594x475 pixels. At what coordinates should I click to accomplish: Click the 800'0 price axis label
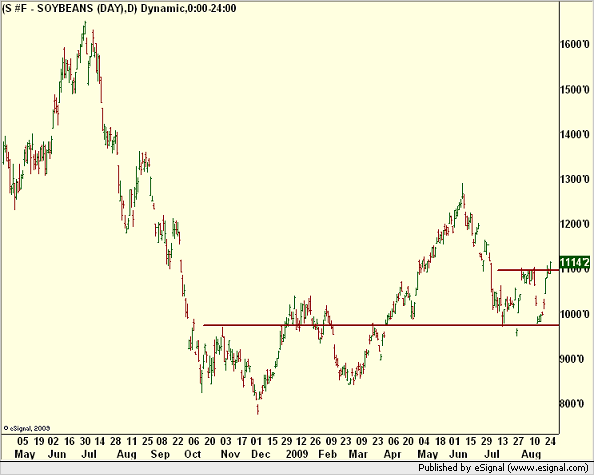pyautogui.click(x=572, y=404)
